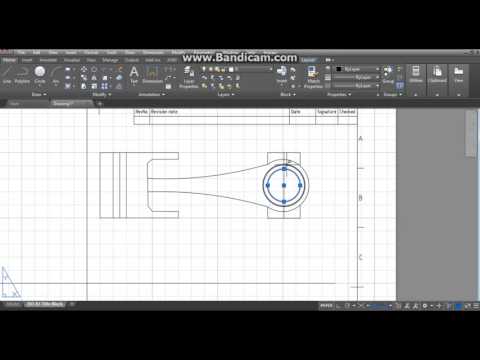Activate the Circle tool
Image resolution: width=480 pixels, height=360 pixels.
40,75
